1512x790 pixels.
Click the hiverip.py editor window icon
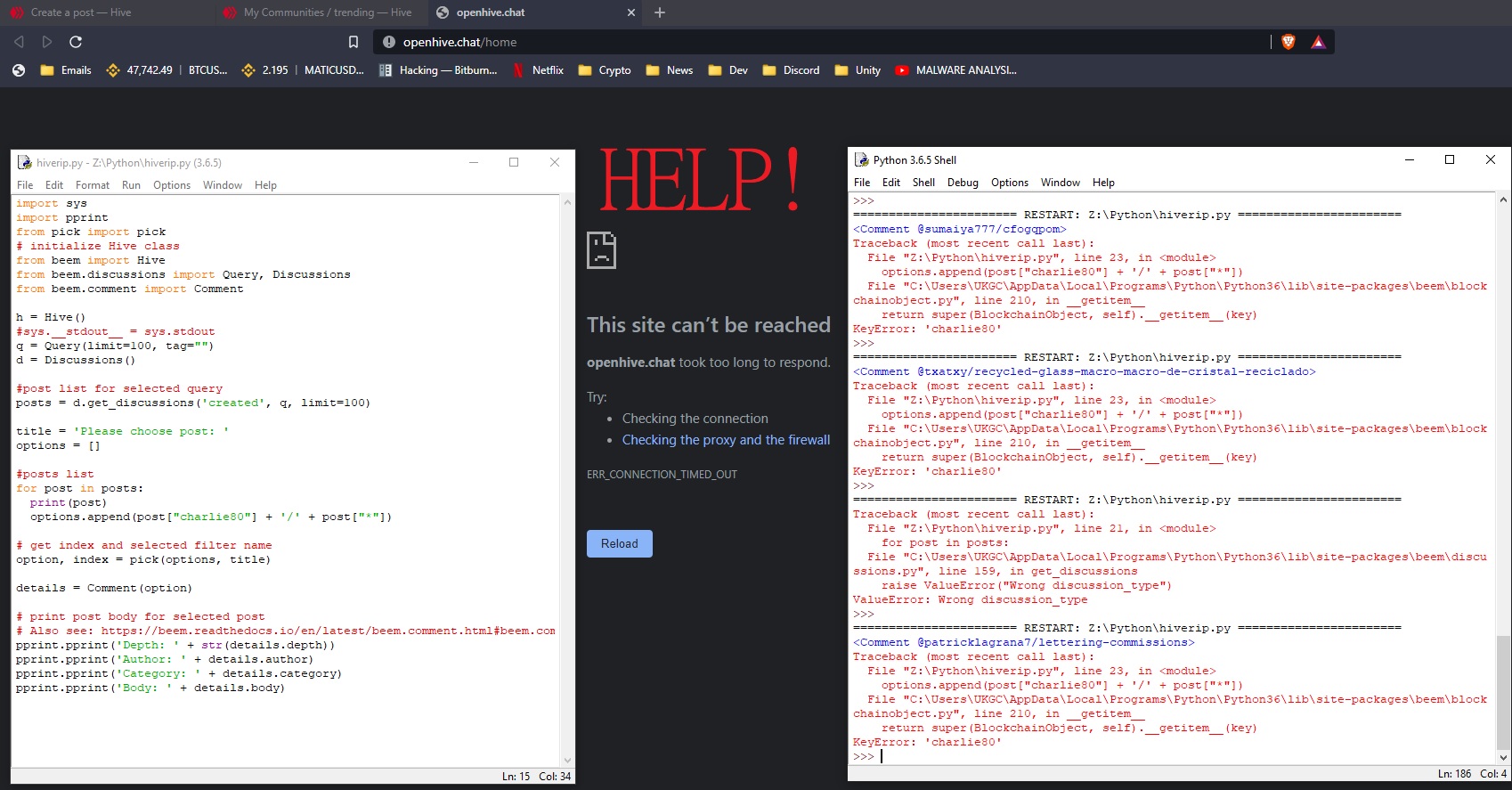click(x=24, y=162)
